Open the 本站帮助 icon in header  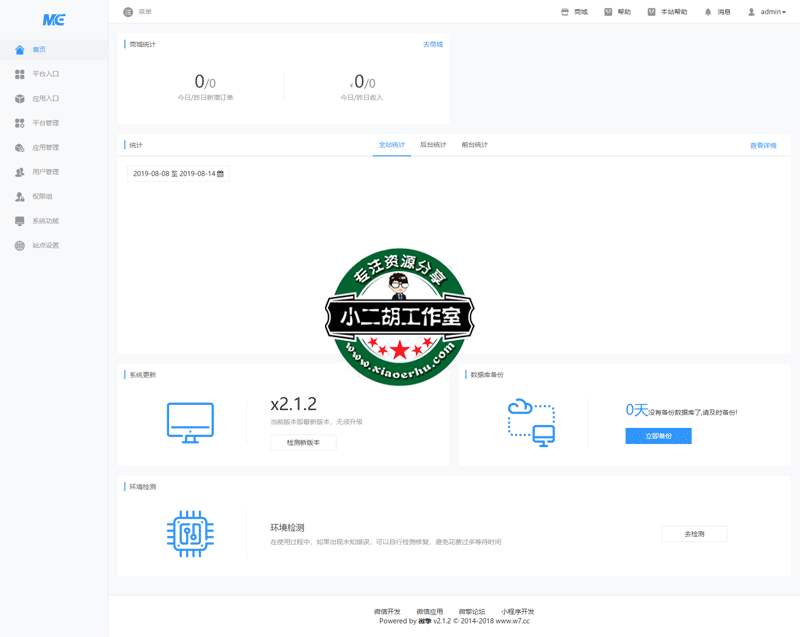click(652, 12)
